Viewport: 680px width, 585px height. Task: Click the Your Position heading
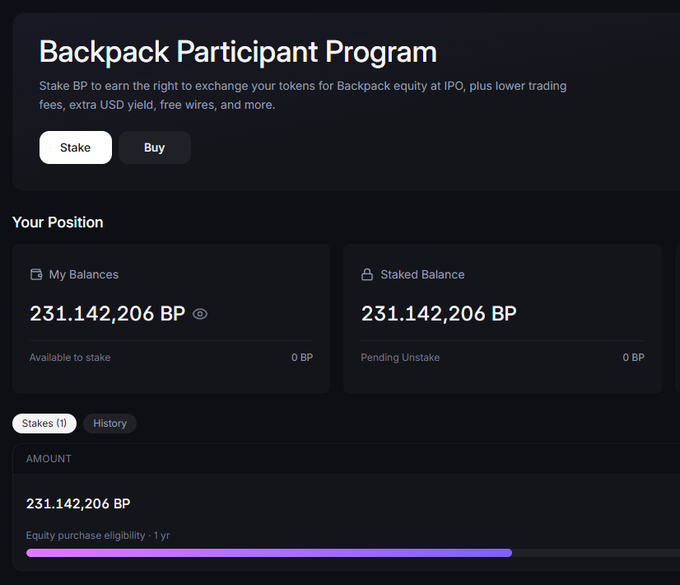[58, 222]
